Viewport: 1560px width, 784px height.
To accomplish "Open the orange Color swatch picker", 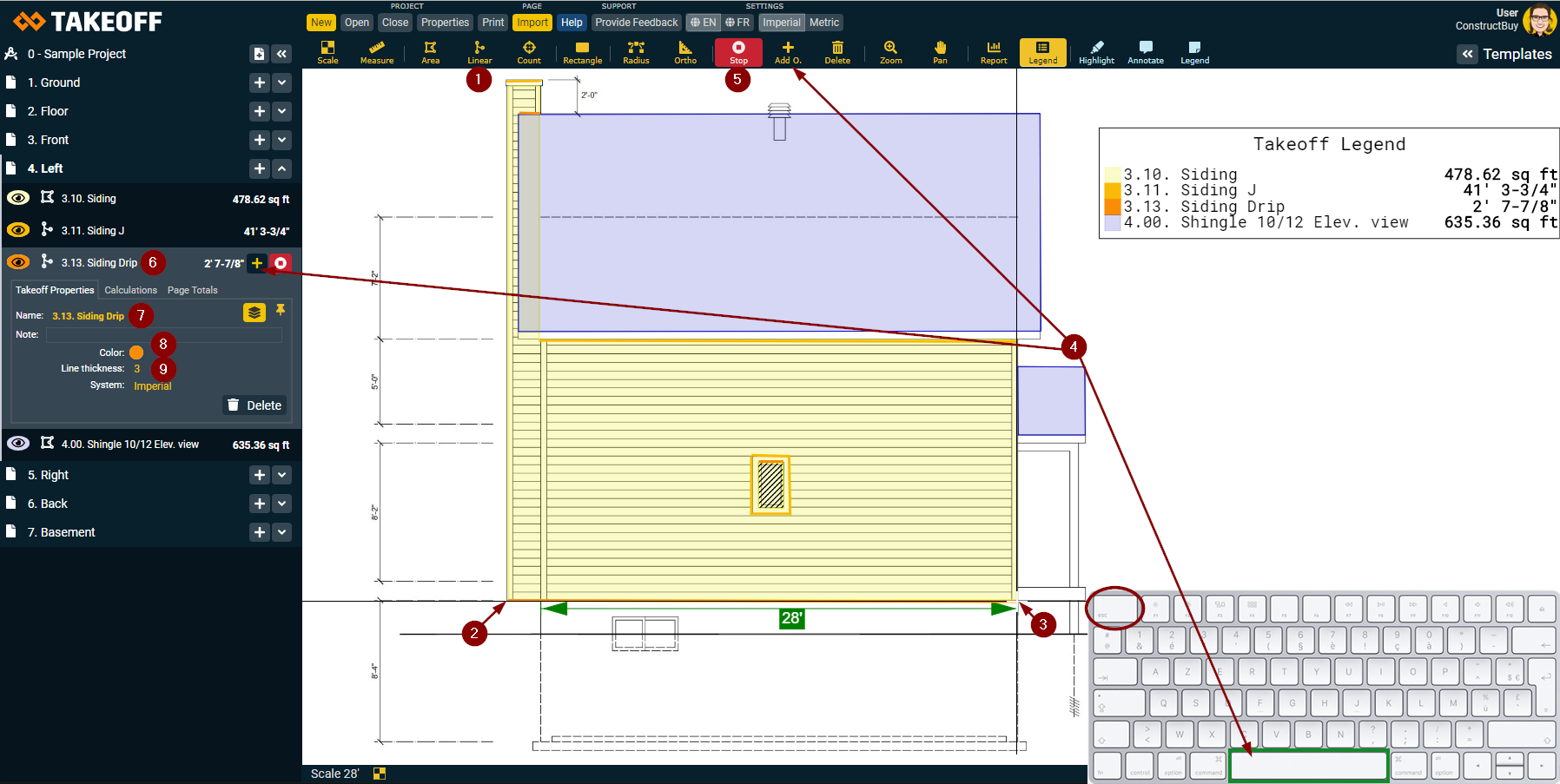I will pyautogui.click(x=136, y=352).
